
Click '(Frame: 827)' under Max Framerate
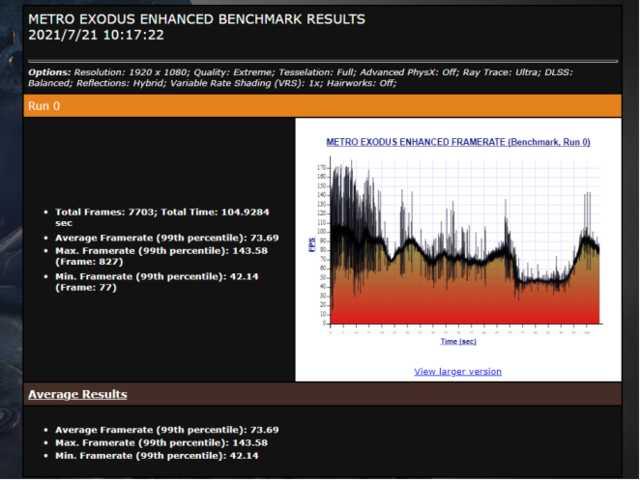[x=89, y=262]
